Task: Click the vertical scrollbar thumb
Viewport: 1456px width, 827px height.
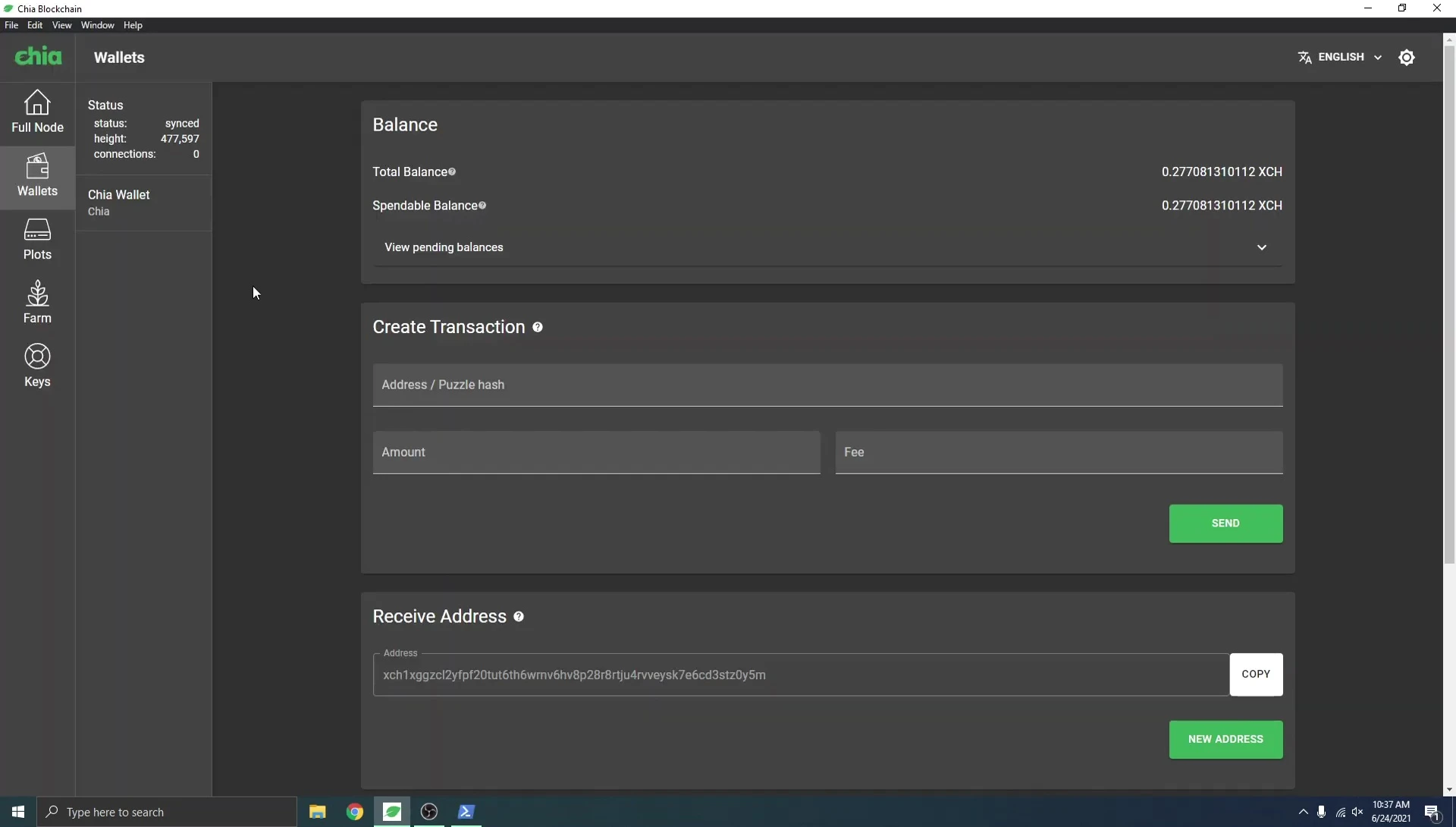Action: pos(1449,305)
